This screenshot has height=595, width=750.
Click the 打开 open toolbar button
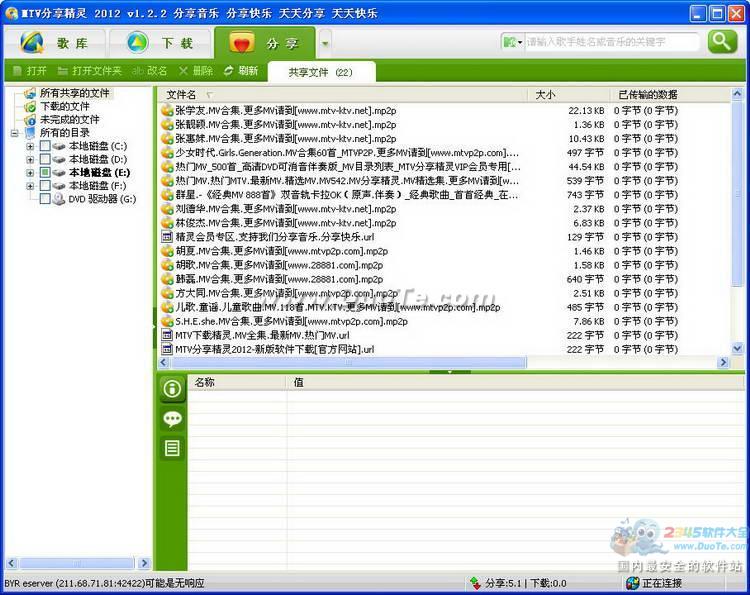(x=30, y=71)
